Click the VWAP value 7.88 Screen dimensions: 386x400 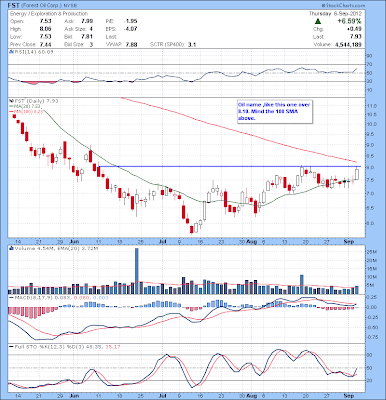(131, 44)
